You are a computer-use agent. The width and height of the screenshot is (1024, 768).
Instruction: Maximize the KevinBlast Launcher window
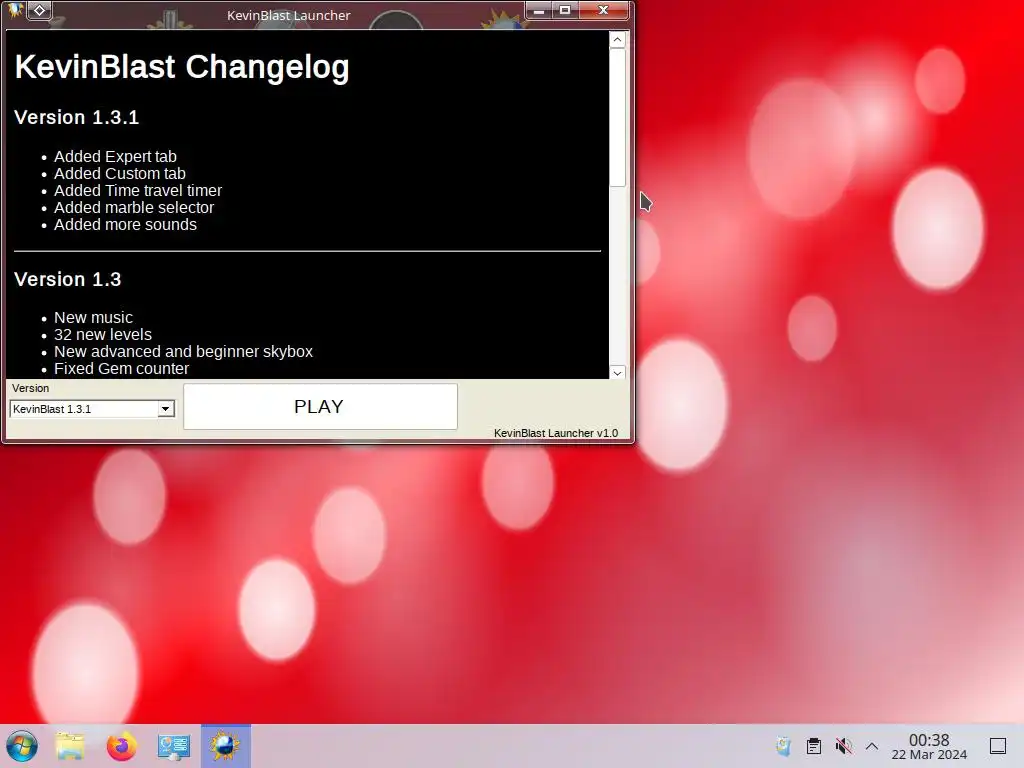pos(565,10)
